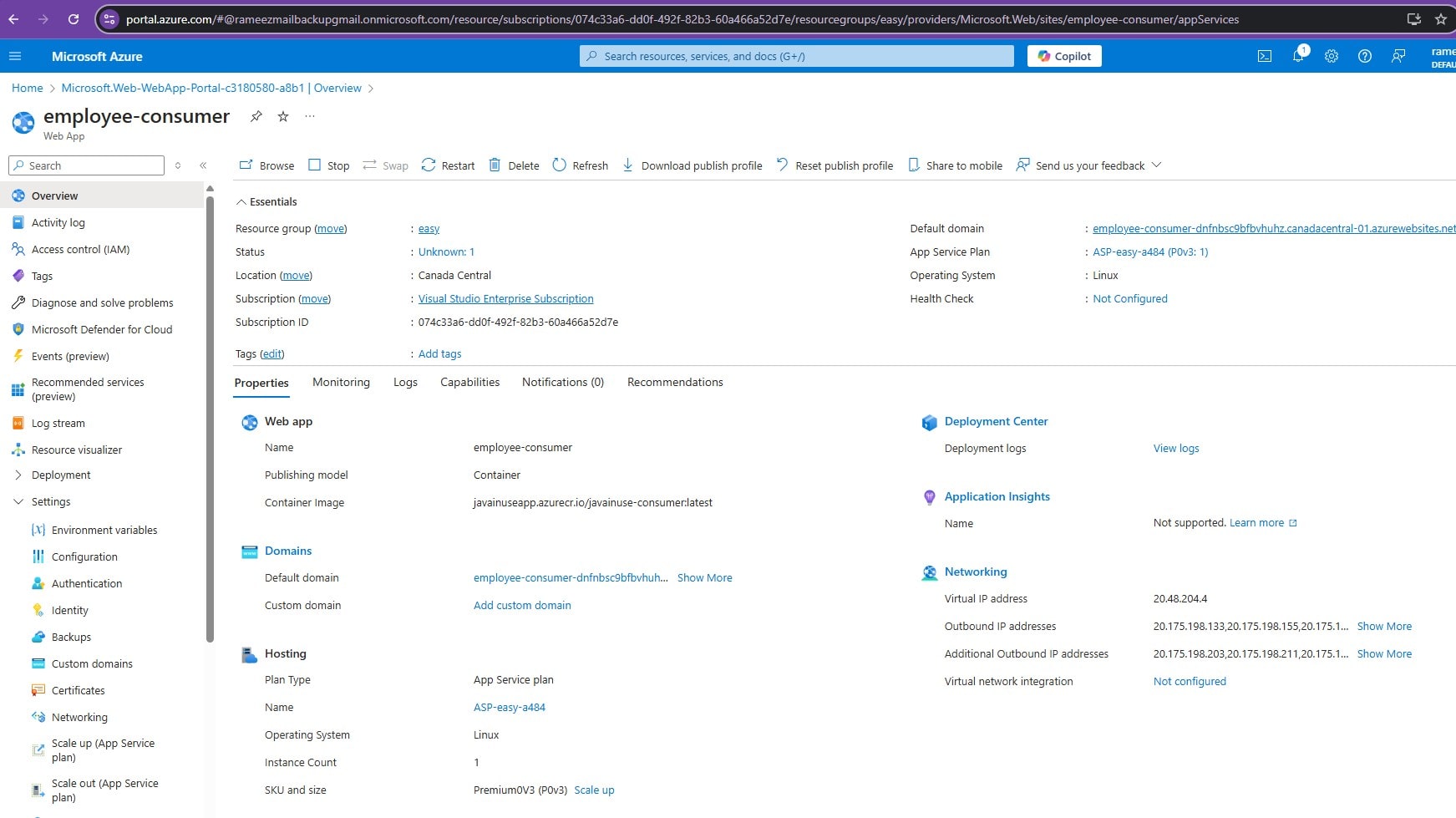Open the notifications bell icon
1456x818 pixels.
click(x=1298, y=56)
